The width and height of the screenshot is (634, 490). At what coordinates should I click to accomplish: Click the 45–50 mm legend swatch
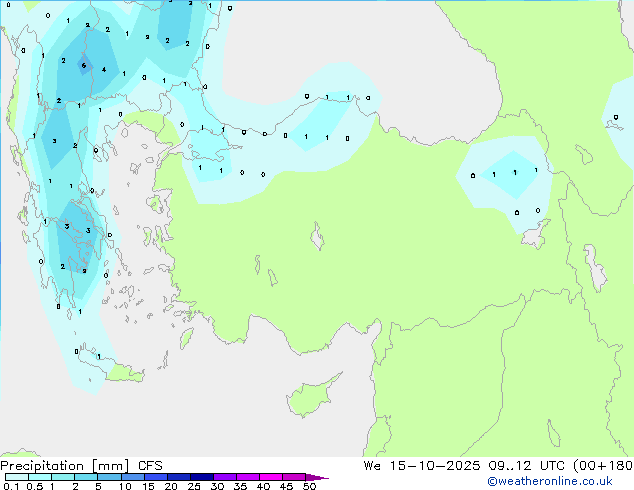click(294, 477)
